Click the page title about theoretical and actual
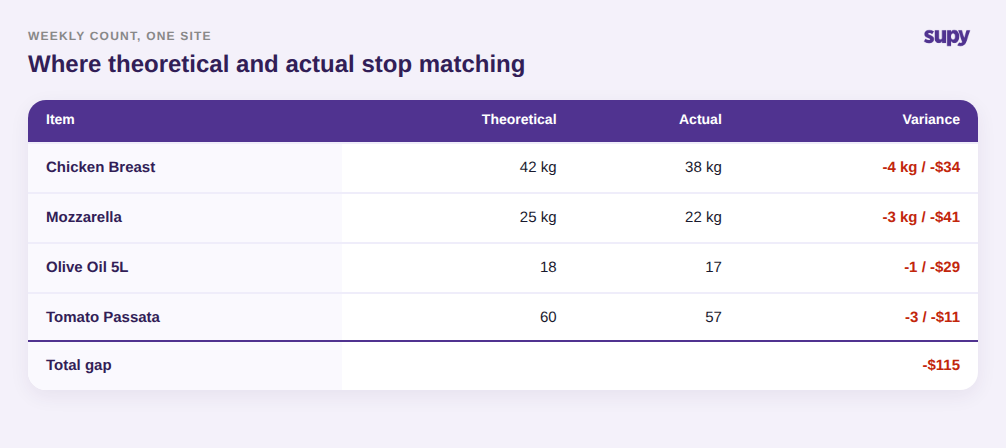1006x448 pixels. (277, 65)
